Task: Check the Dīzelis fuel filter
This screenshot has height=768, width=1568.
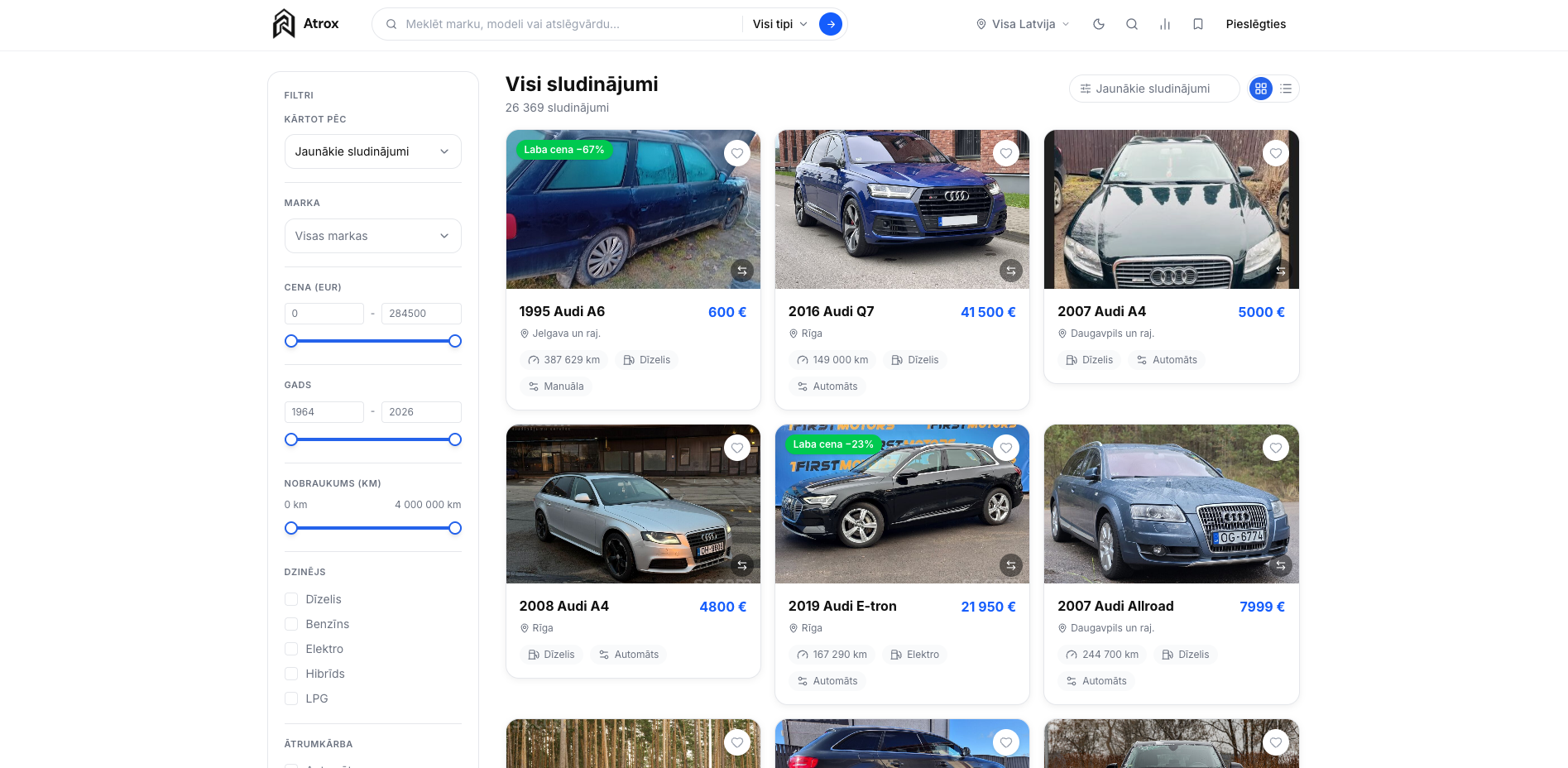Action: pos(291,599)
